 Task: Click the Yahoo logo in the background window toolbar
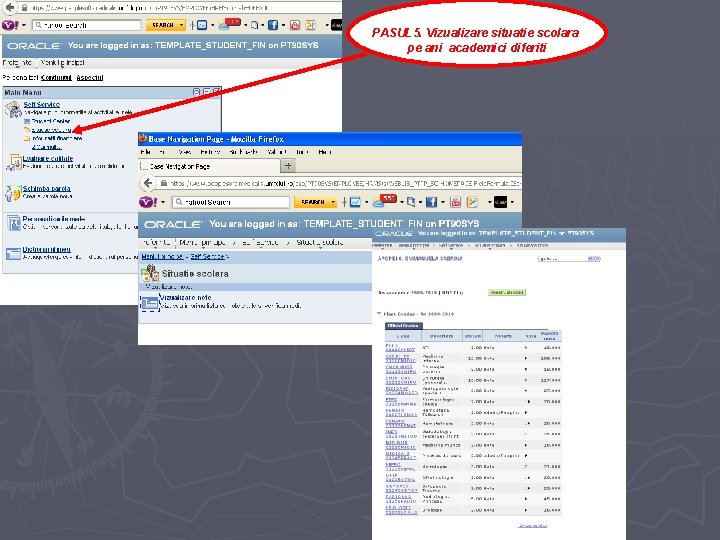(x=10, y=25)
